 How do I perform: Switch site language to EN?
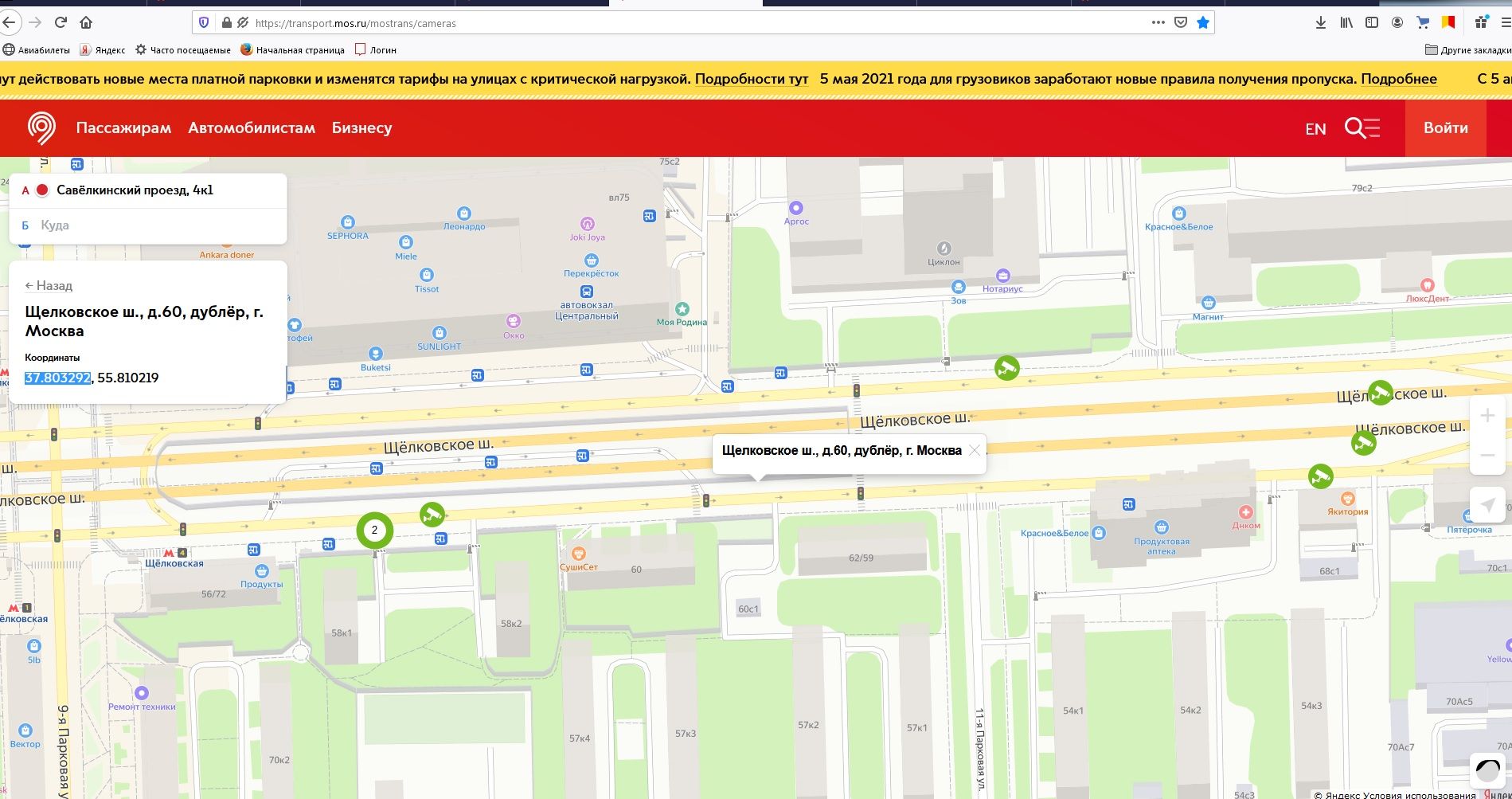click(x=1315, y=128)
